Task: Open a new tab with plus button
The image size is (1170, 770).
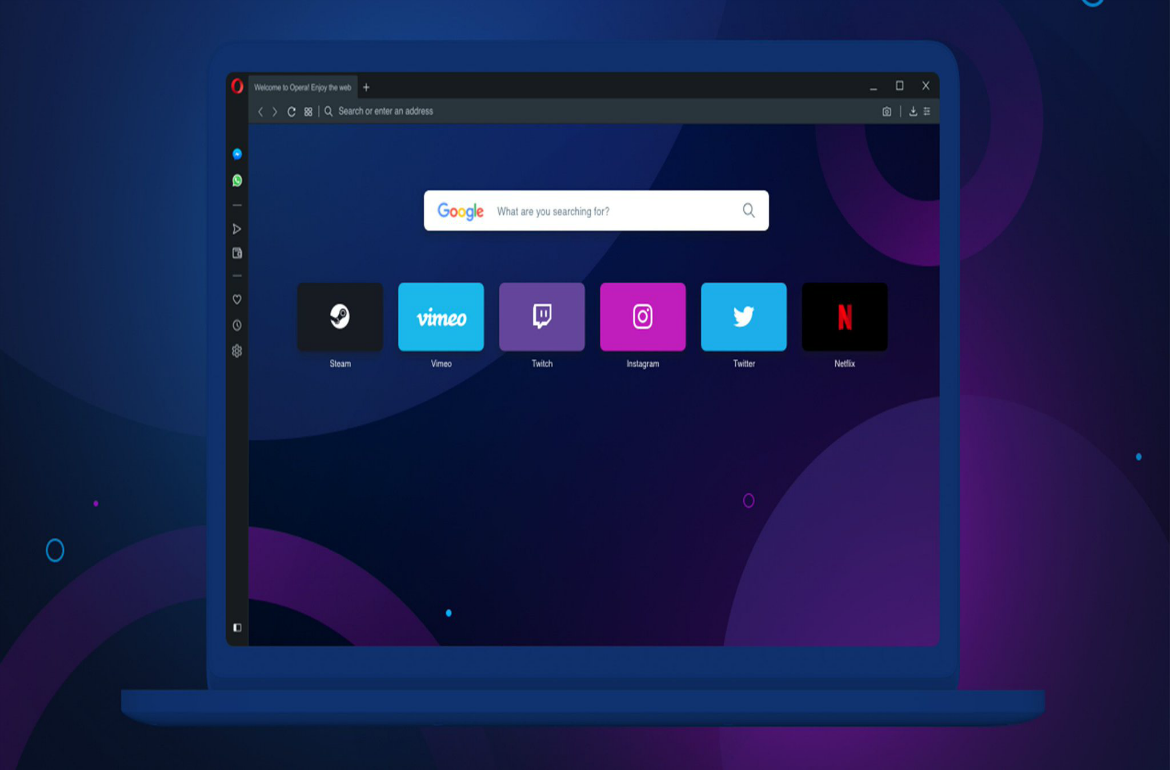Action: (366, 88)
